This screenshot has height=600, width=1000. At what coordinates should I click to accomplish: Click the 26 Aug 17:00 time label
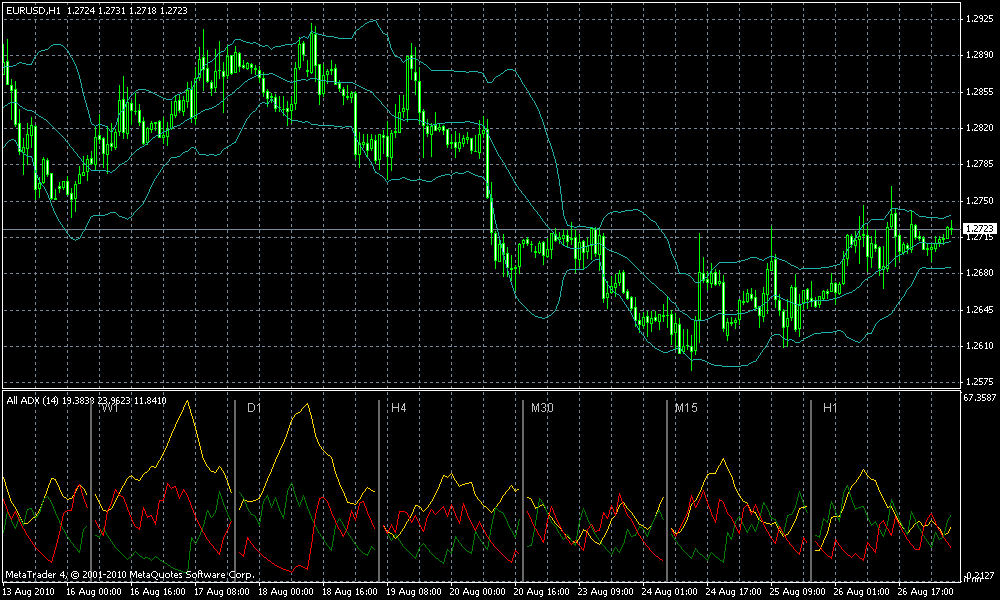click(x=926, y=592)
